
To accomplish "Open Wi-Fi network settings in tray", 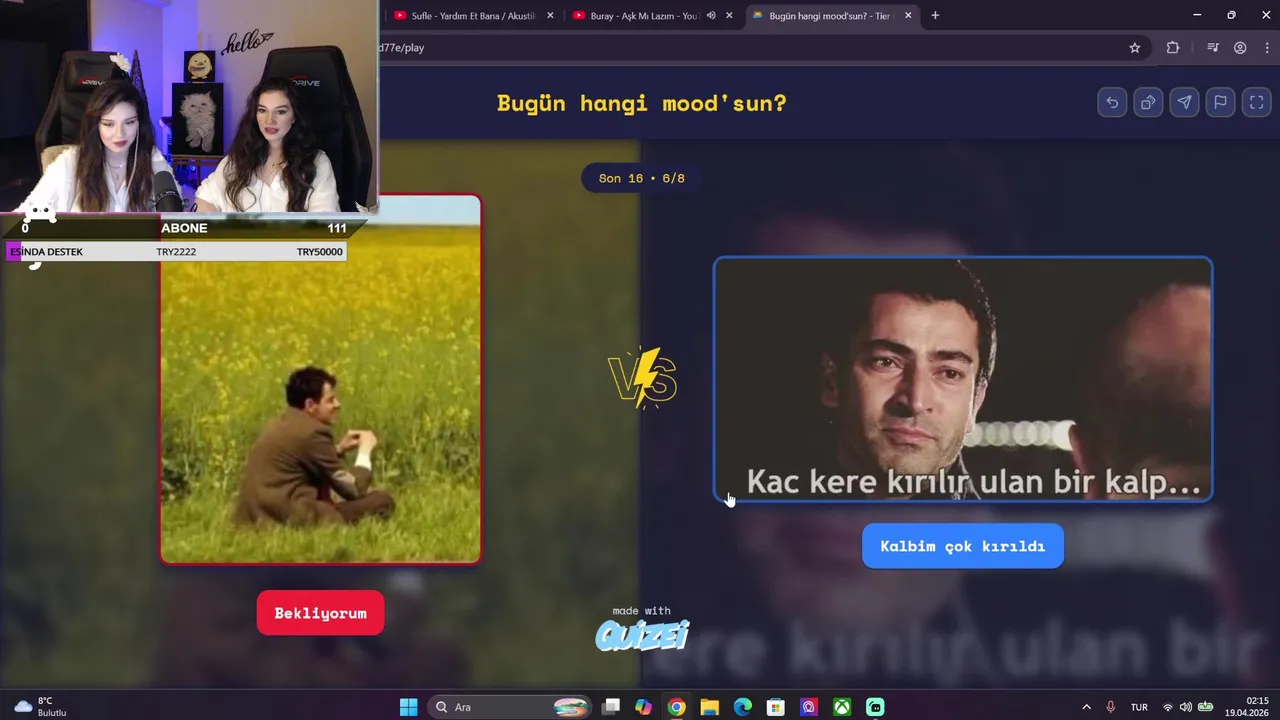I will (1167, 707).
